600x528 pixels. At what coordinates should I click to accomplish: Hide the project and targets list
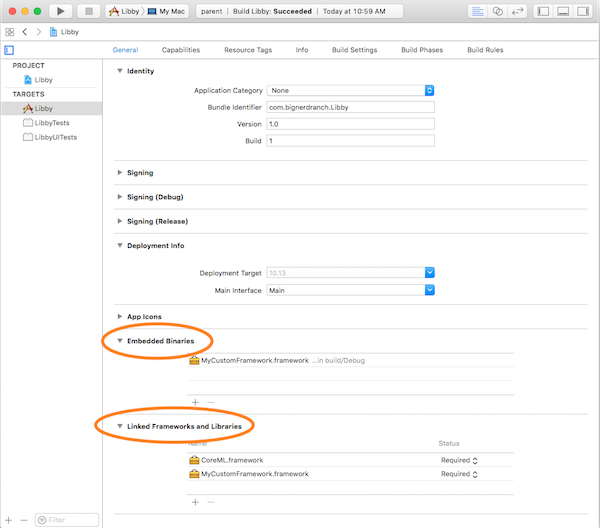point(9,50)
